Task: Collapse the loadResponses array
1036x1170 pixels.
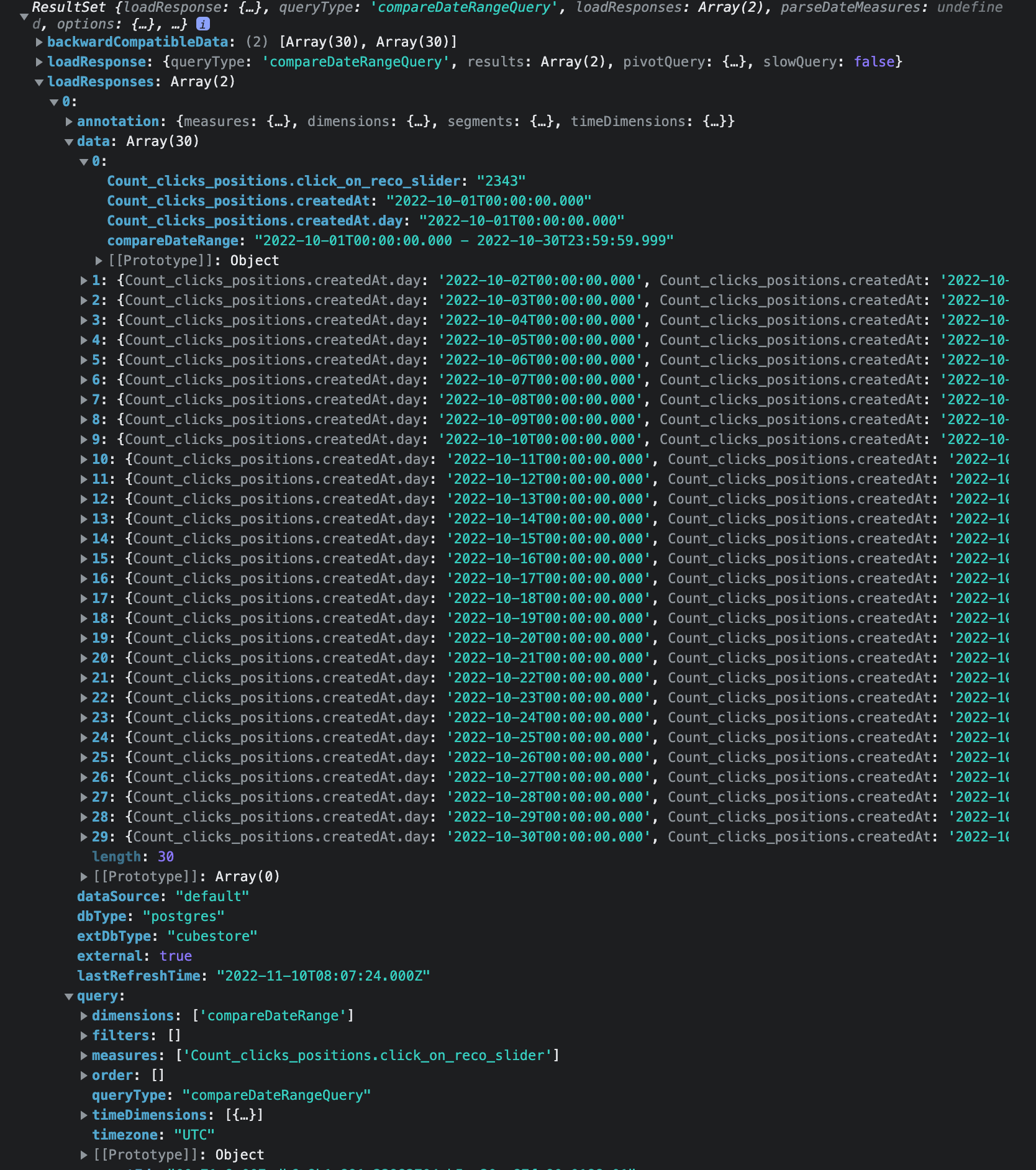Action: pos(39,82)
